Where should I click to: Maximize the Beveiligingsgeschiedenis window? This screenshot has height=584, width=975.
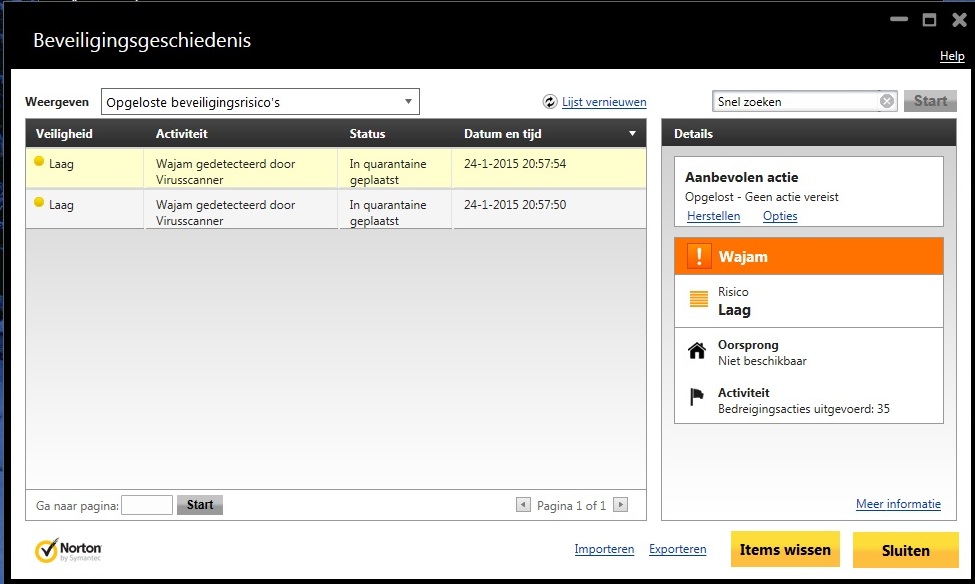tap(929, 20)
